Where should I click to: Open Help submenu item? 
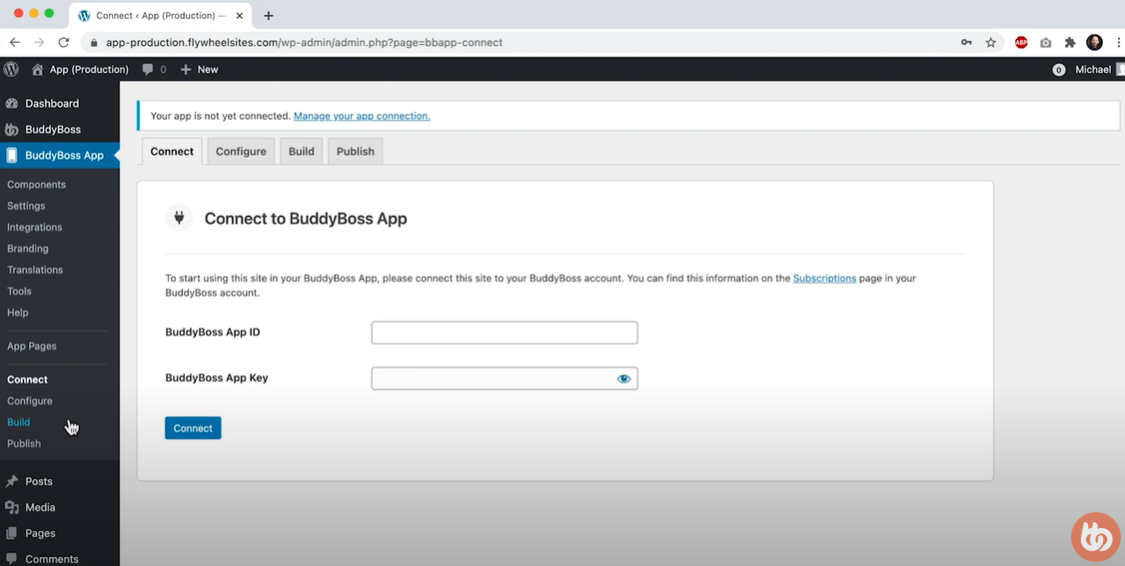click(18, 313)
